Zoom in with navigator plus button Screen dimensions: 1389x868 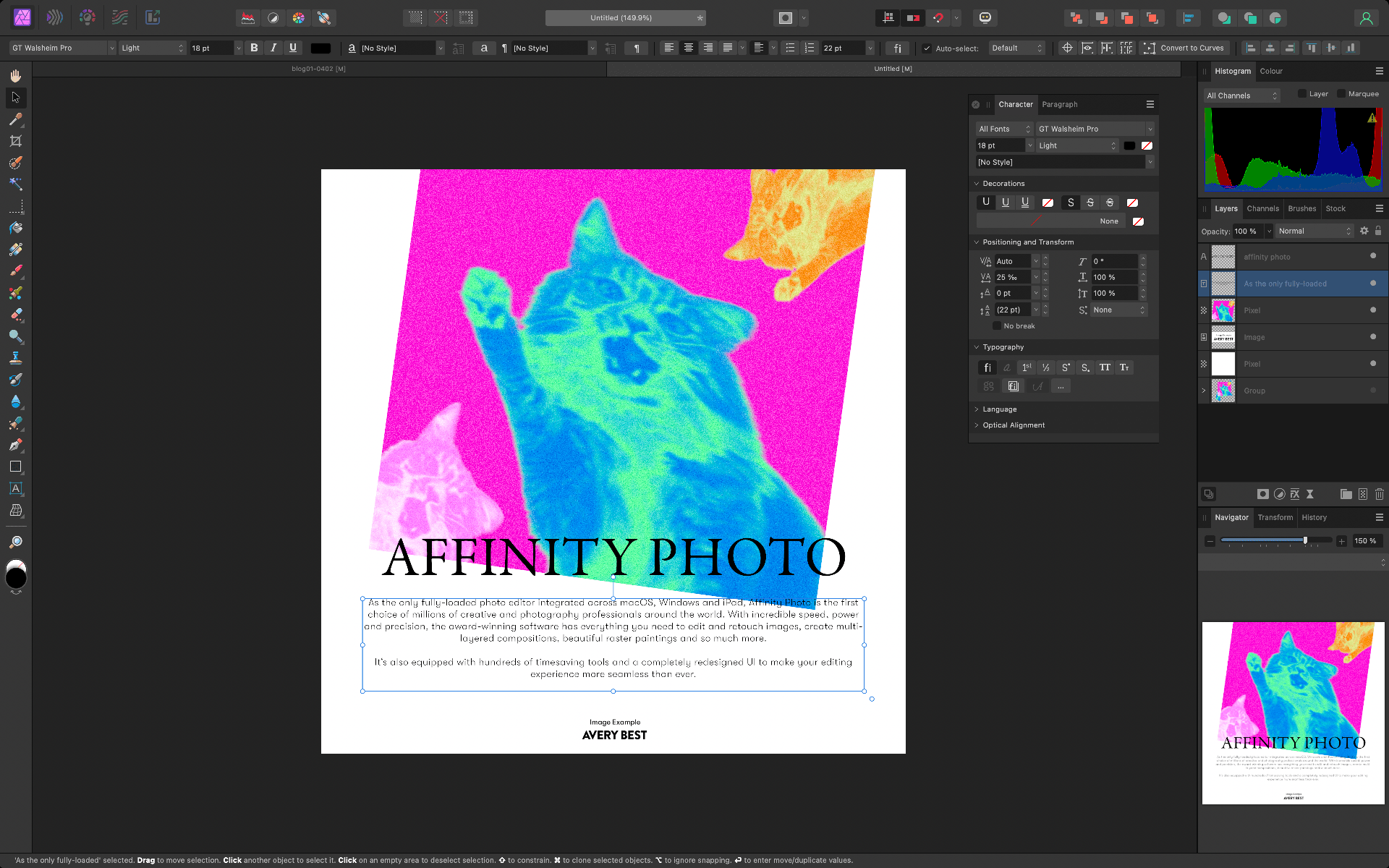click(1342, 541)
